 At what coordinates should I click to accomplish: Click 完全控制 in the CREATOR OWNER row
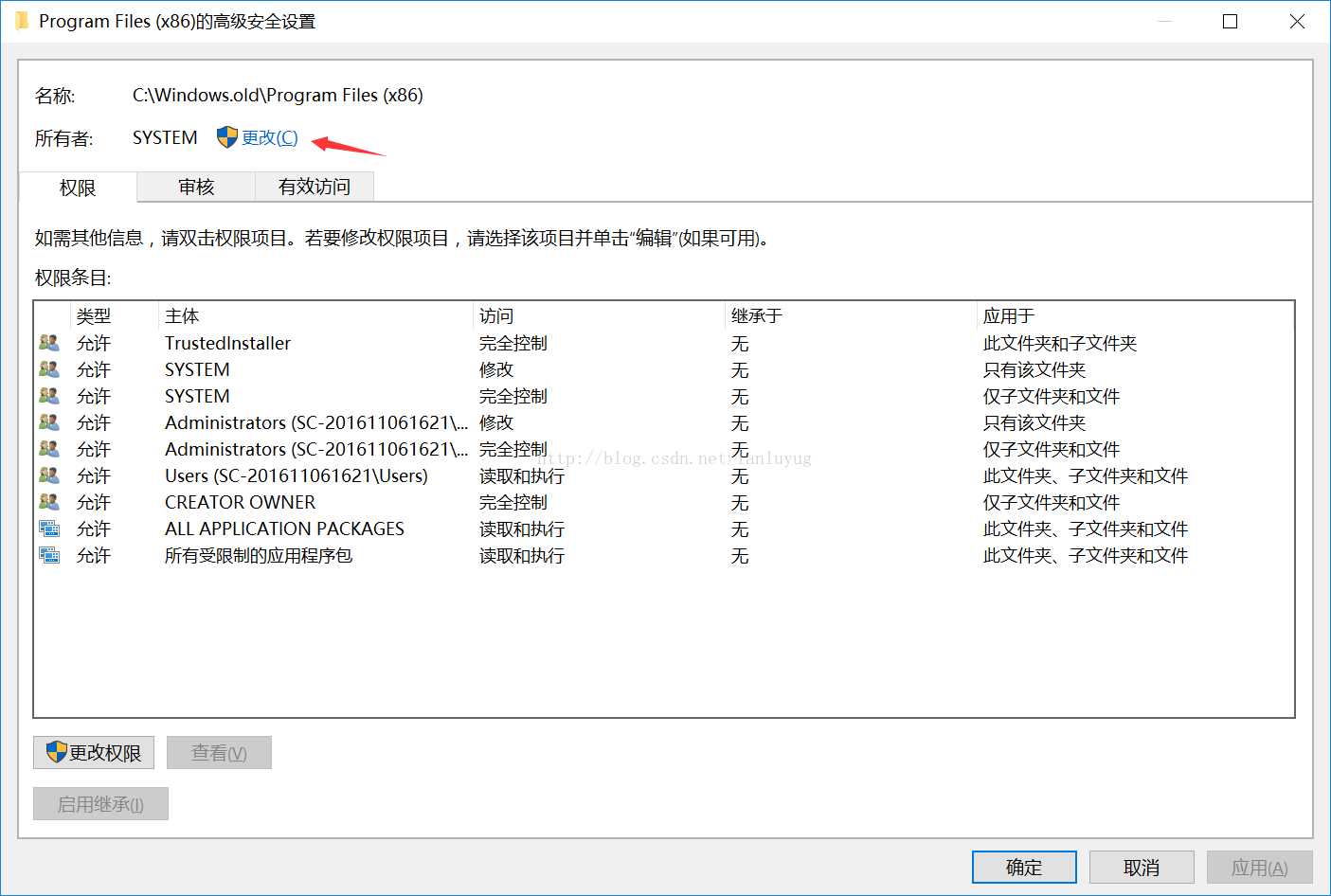point(513,502)
